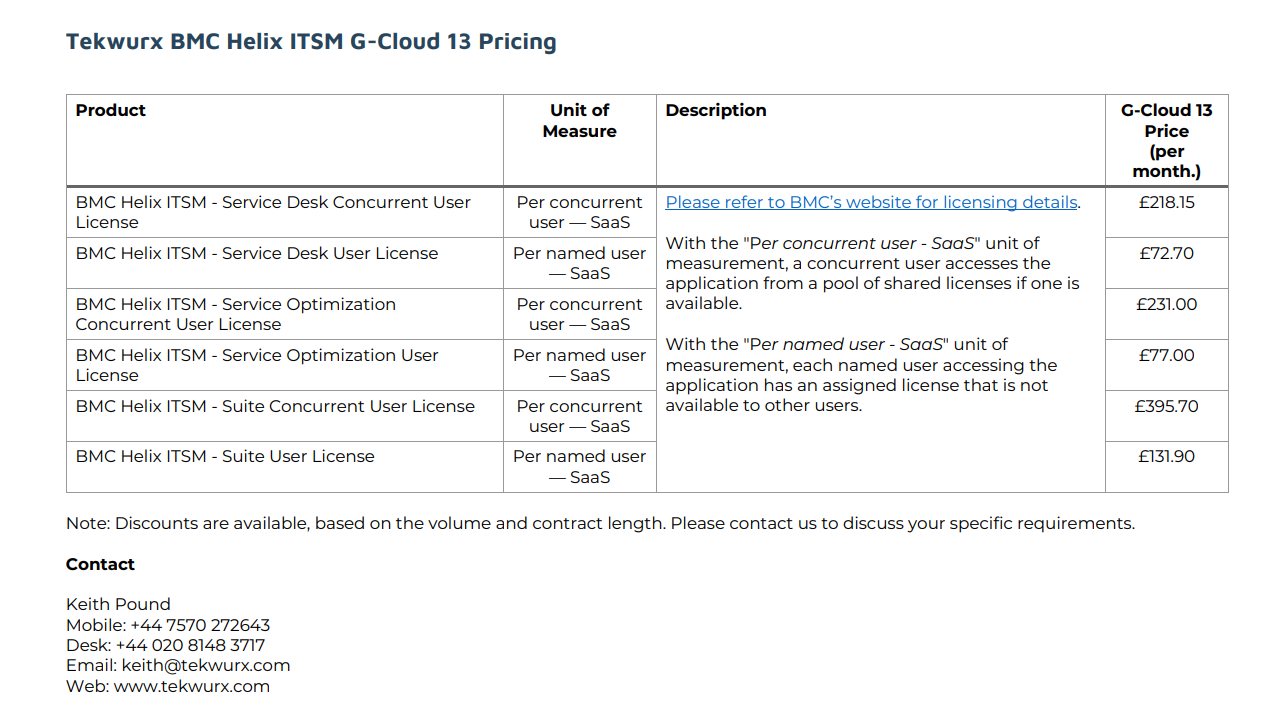Open BMC's website licensing details link
1277x726 pixels.
(x=871, y=202)
